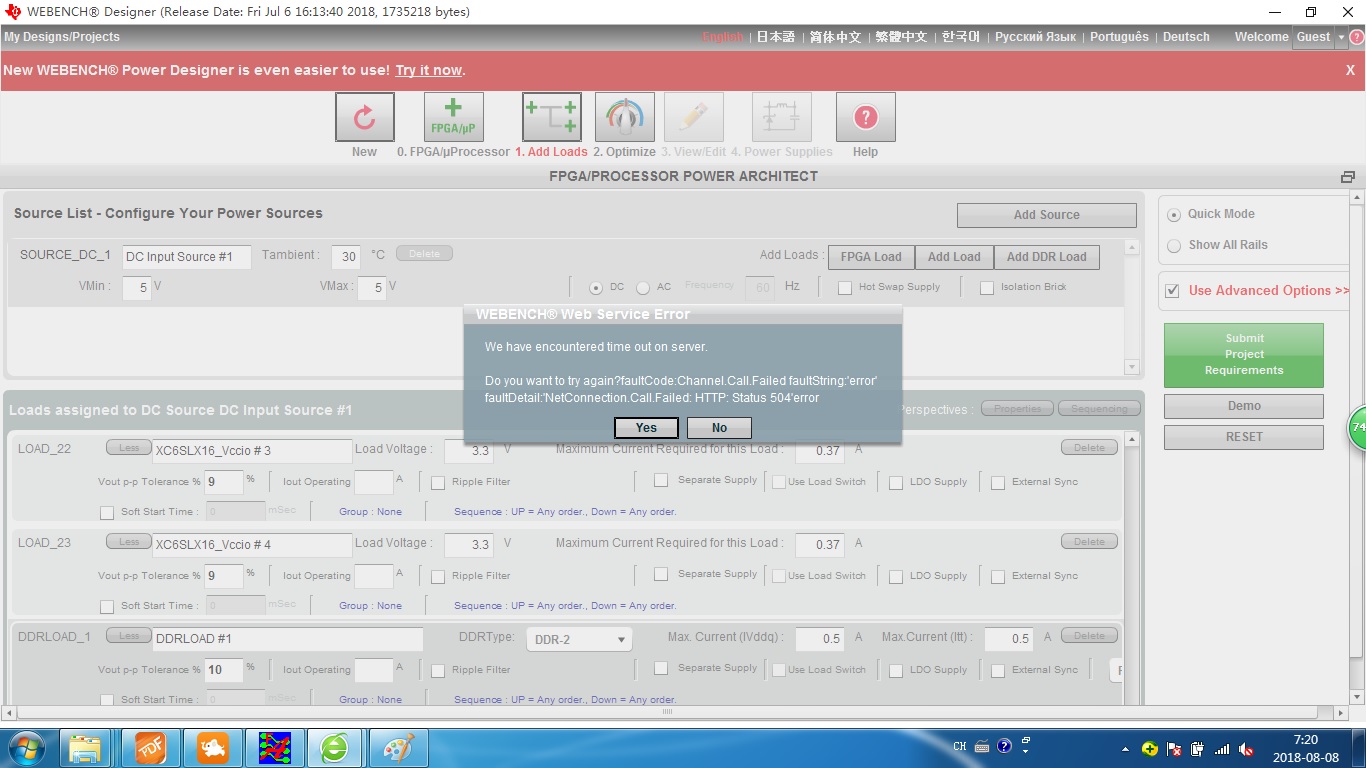Click the New design toolbar icon

pos(364,118)
